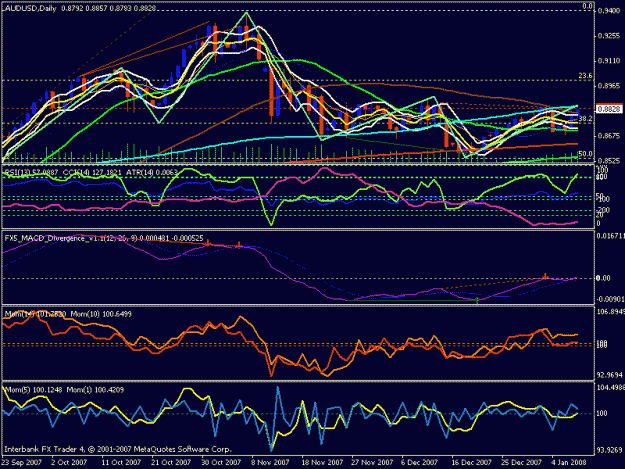The height and width of the screenshot is (469, 625).
Task: Click the 0.9110 price axis value
Action: click(609, 61)
